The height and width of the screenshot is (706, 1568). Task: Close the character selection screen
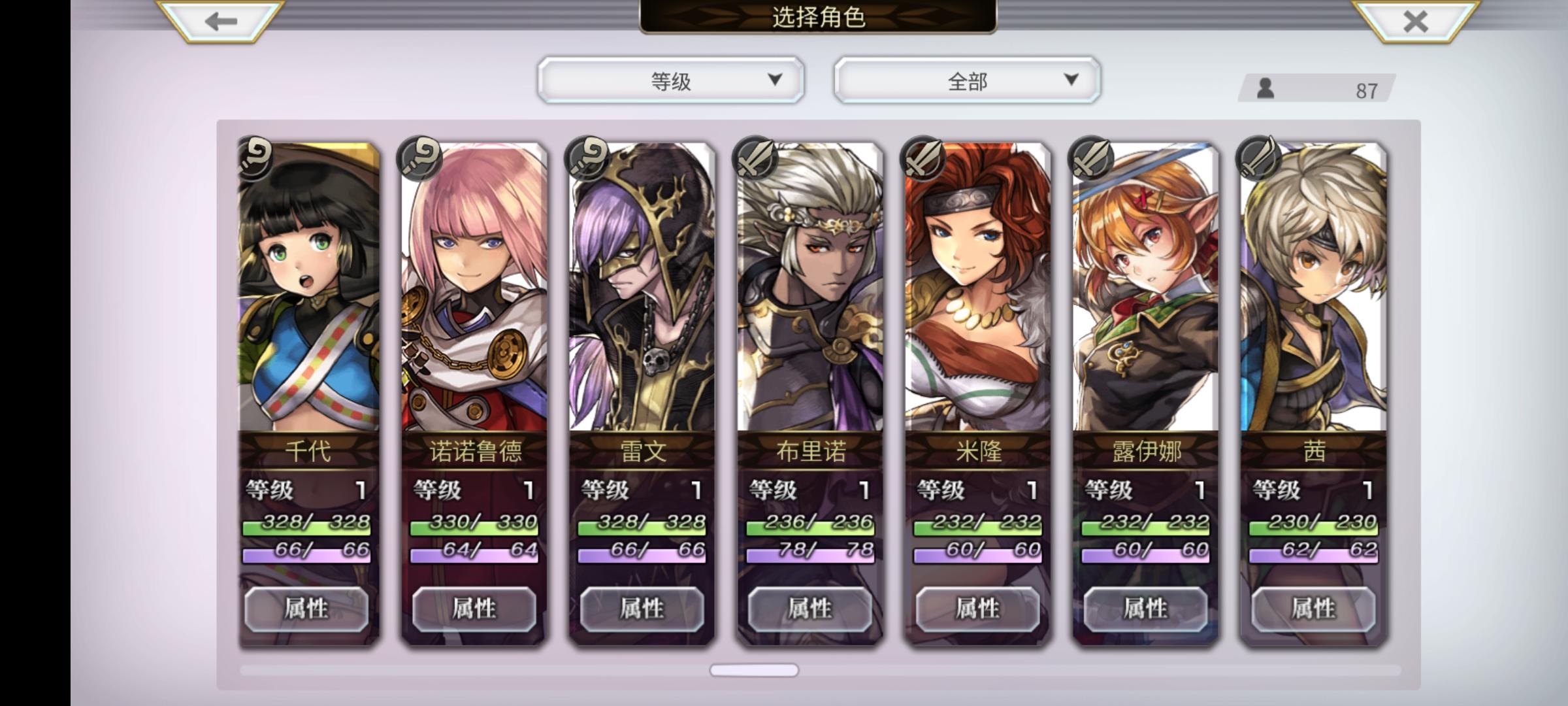(x=1415, y=22)
